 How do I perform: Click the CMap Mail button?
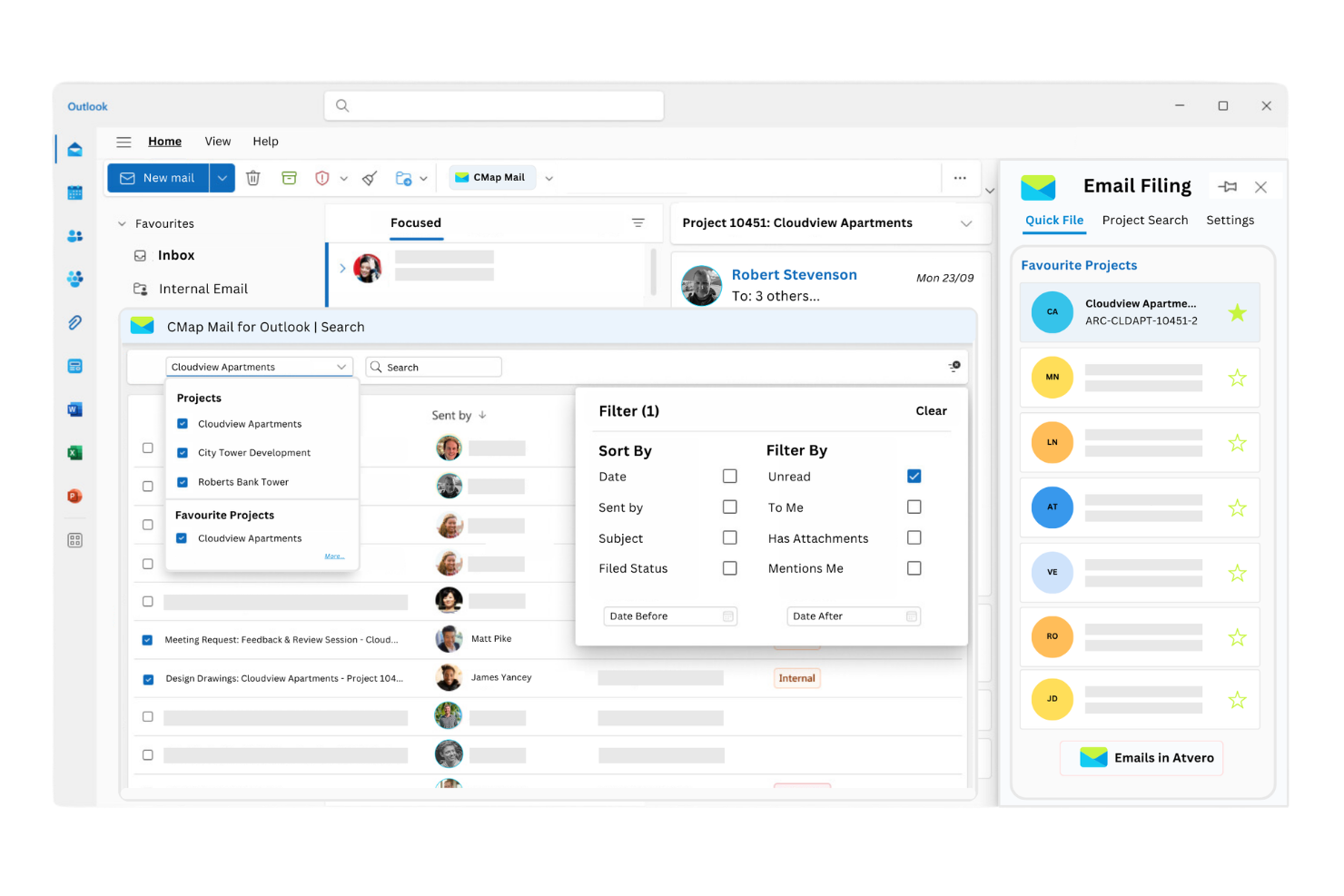tap(491, 178)
